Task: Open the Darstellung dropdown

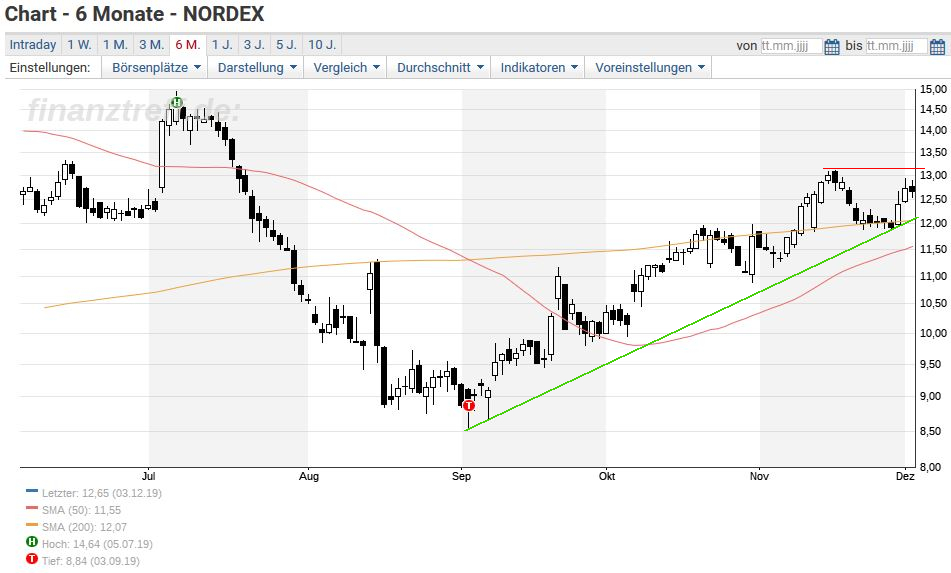Action: click(x=257, y=67)
